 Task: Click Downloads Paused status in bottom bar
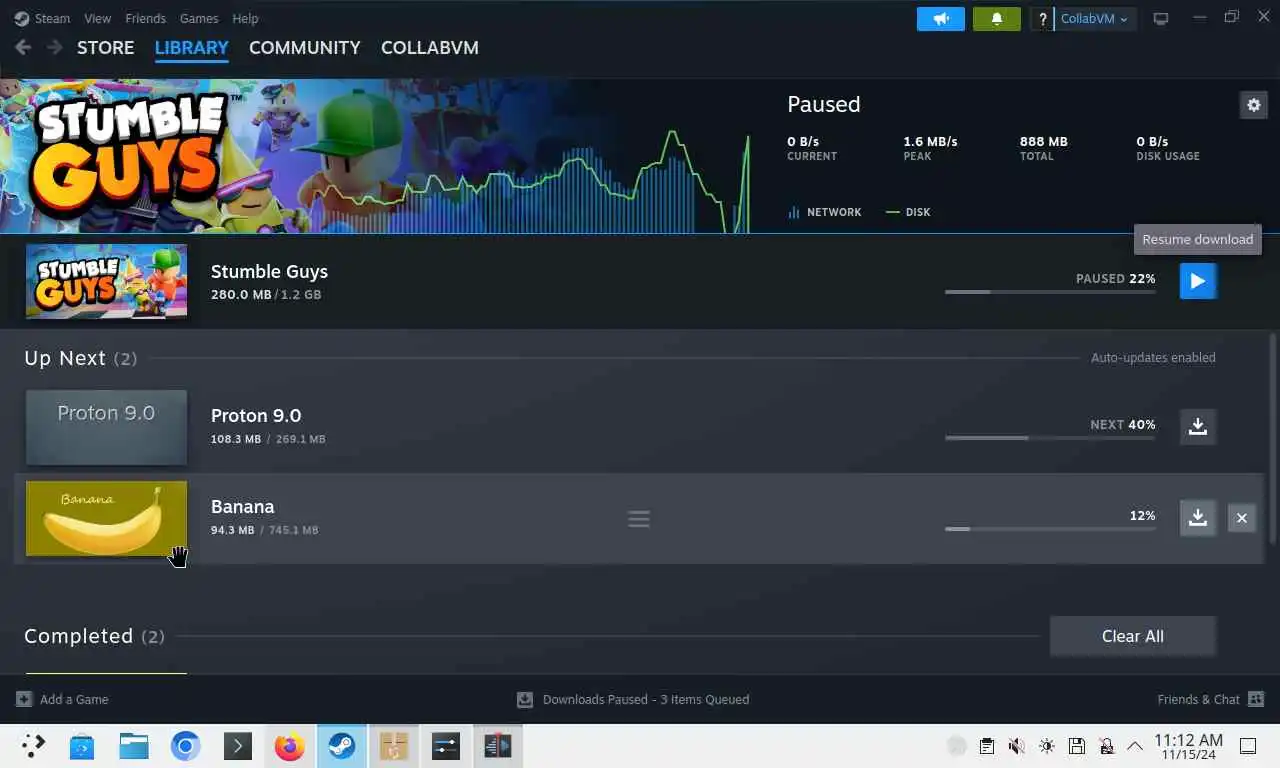click(x=633, y=699)
